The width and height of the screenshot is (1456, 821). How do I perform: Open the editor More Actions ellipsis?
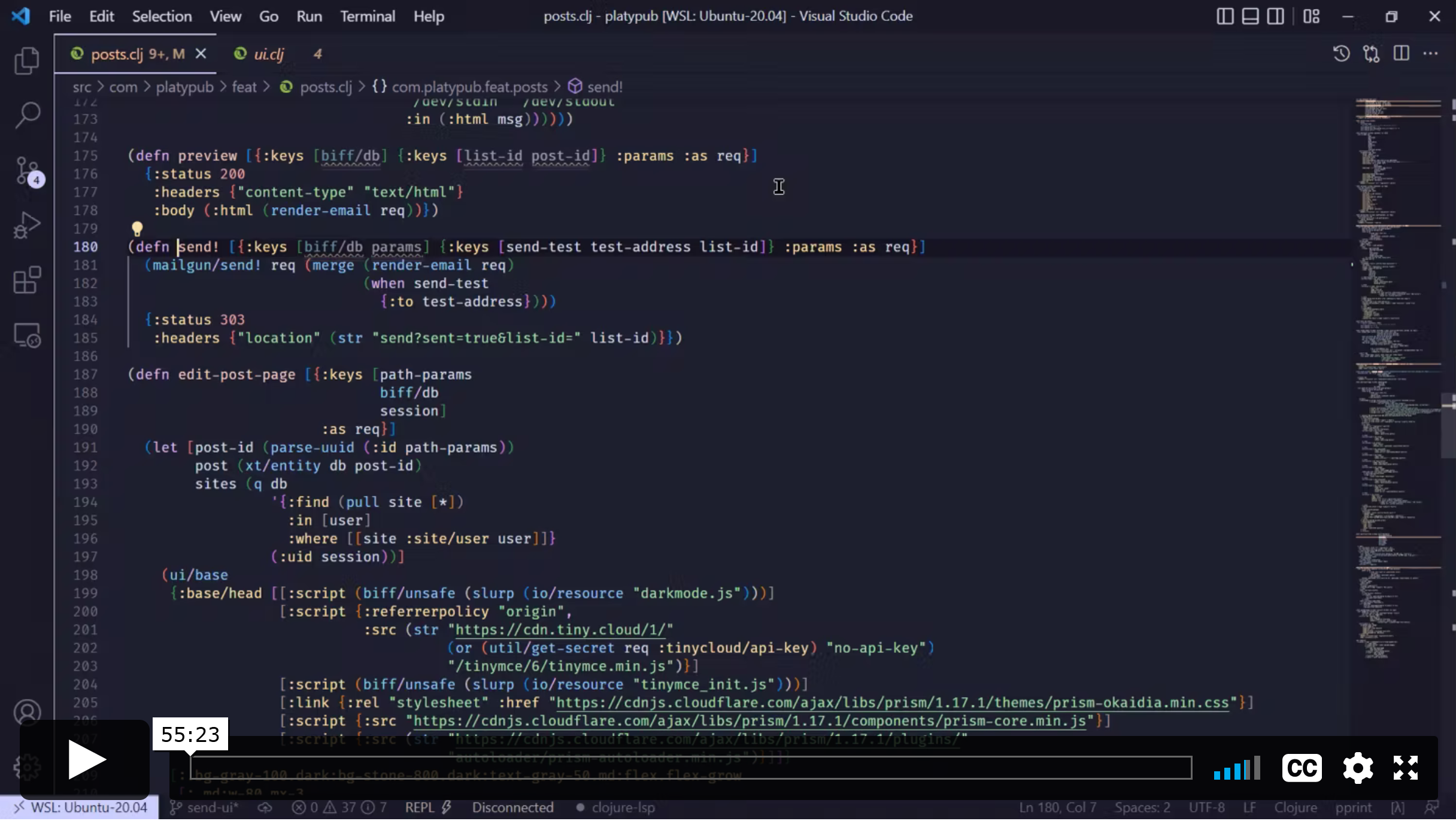click(1431, 54)
